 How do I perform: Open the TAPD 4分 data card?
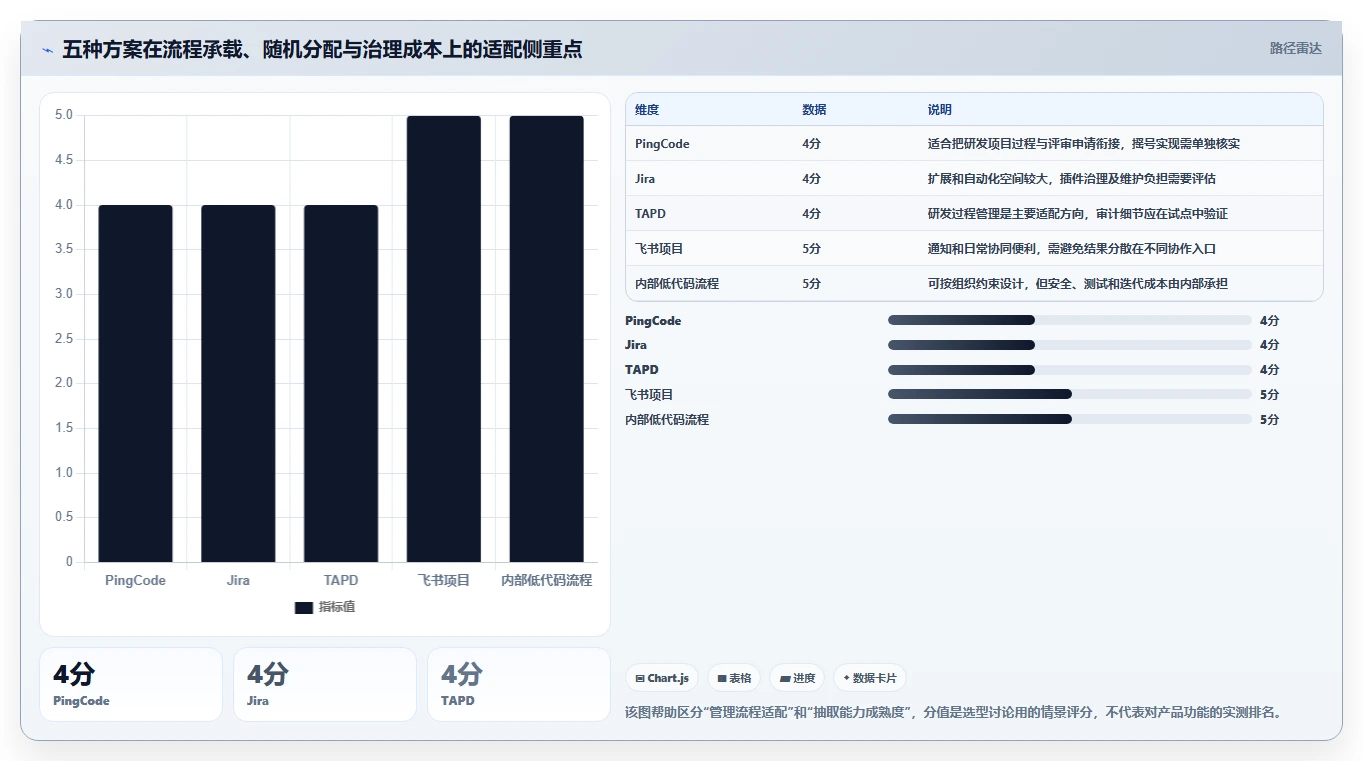519,684
